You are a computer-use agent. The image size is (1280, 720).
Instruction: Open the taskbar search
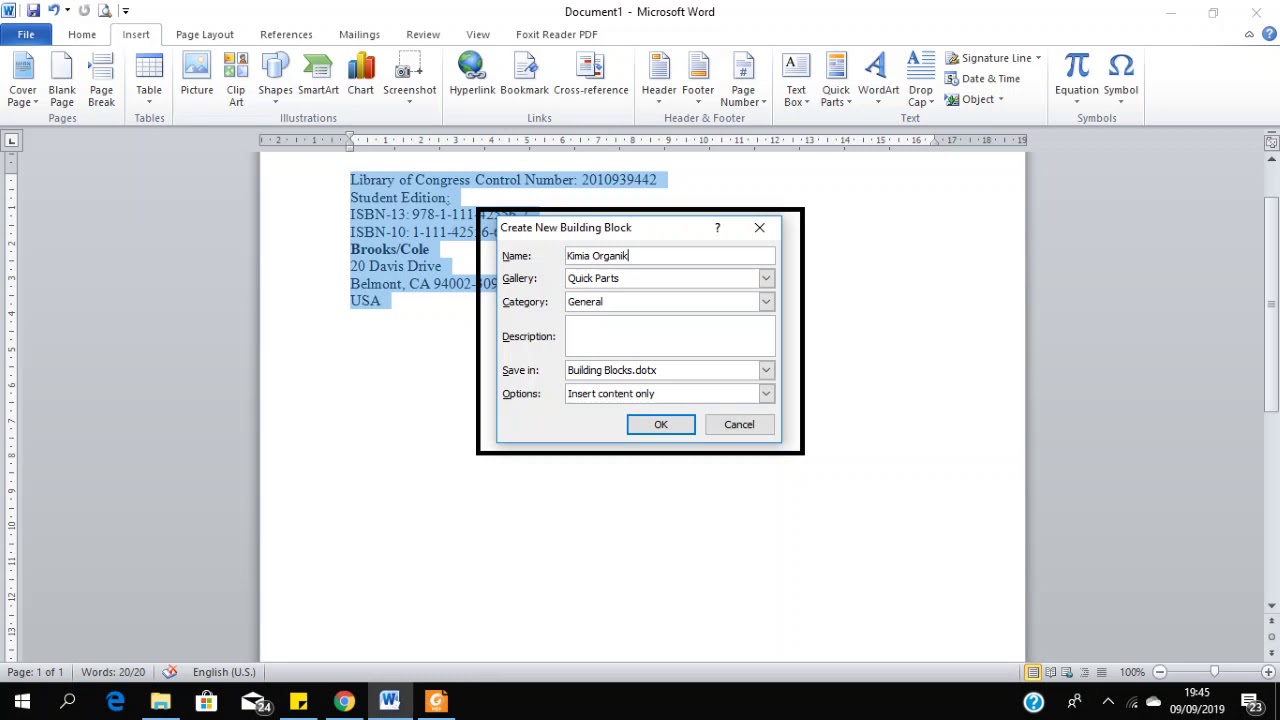tap(68, 702)
